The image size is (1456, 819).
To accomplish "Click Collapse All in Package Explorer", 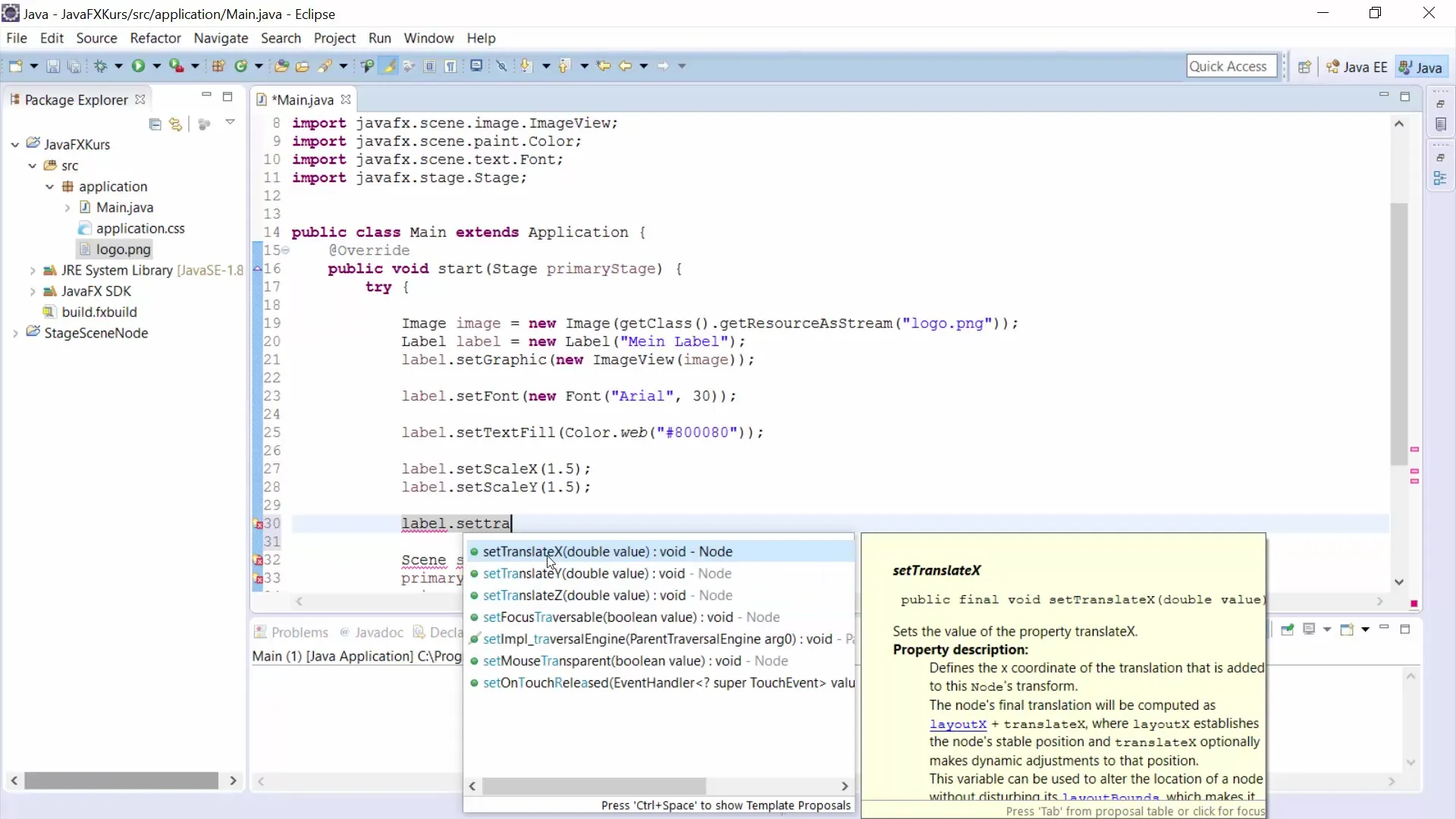I will pos(155,124).
